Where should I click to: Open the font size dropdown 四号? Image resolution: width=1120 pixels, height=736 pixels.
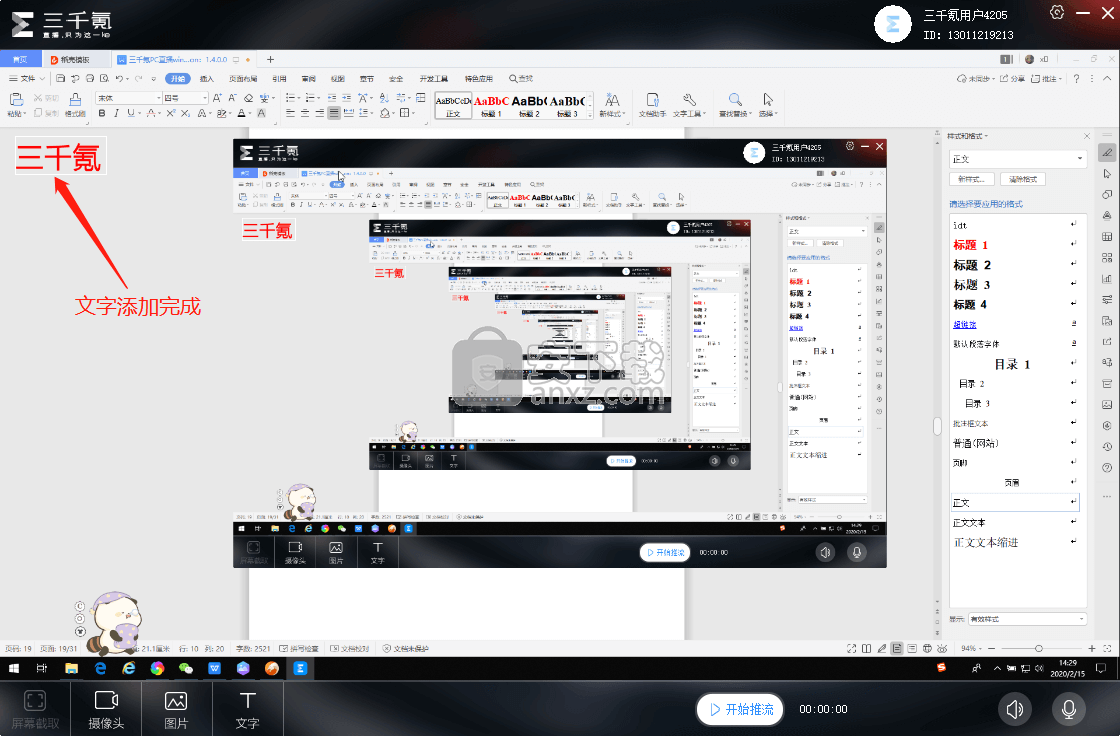(185, 98)
